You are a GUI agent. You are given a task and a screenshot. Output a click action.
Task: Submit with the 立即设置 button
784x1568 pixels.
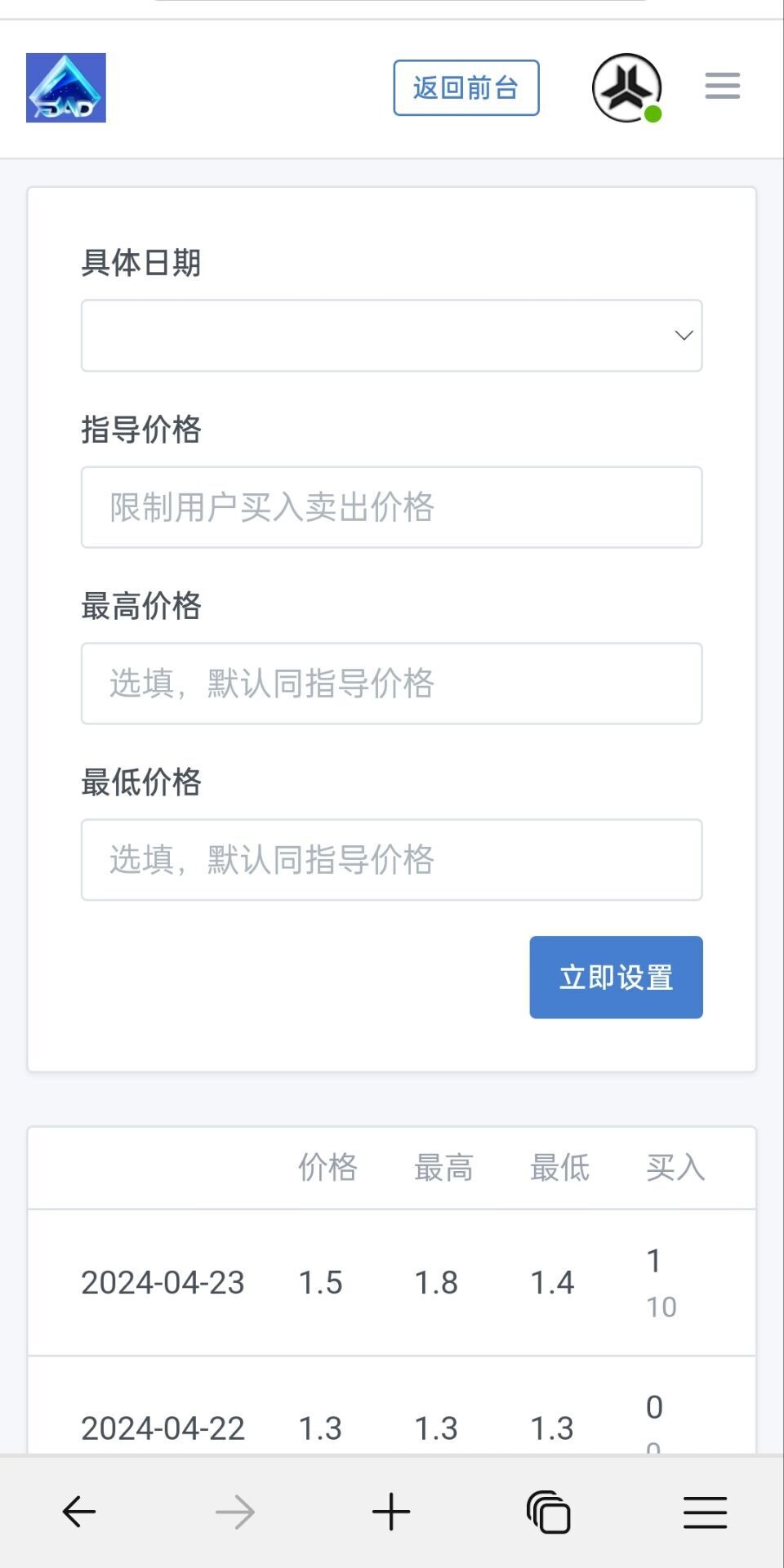616,978
